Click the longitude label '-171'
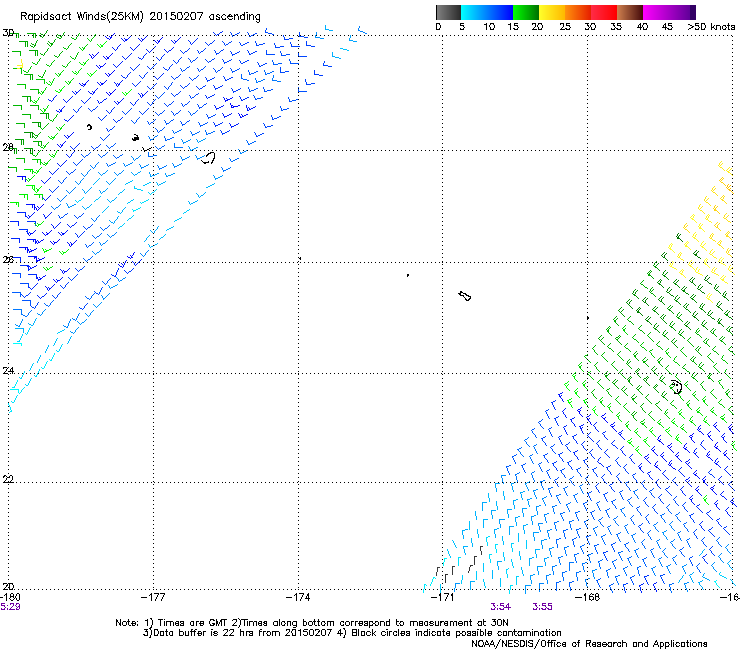 pos(442,597)
